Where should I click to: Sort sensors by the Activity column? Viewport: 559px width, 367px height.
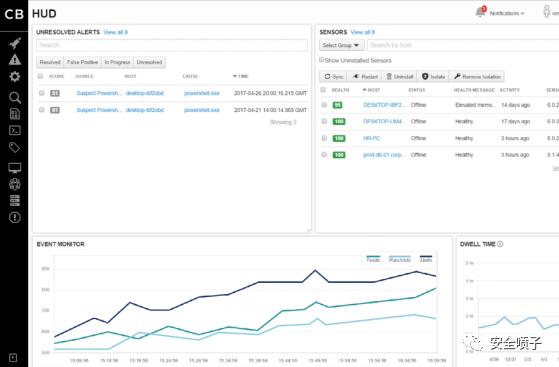pos(509,90)
